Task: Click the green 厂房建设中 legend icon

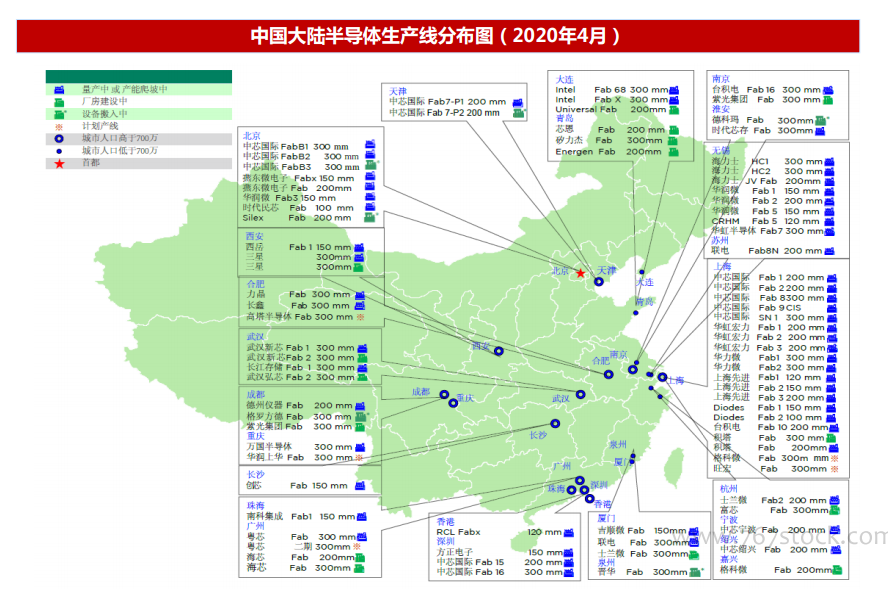Action: click(59, 102)
